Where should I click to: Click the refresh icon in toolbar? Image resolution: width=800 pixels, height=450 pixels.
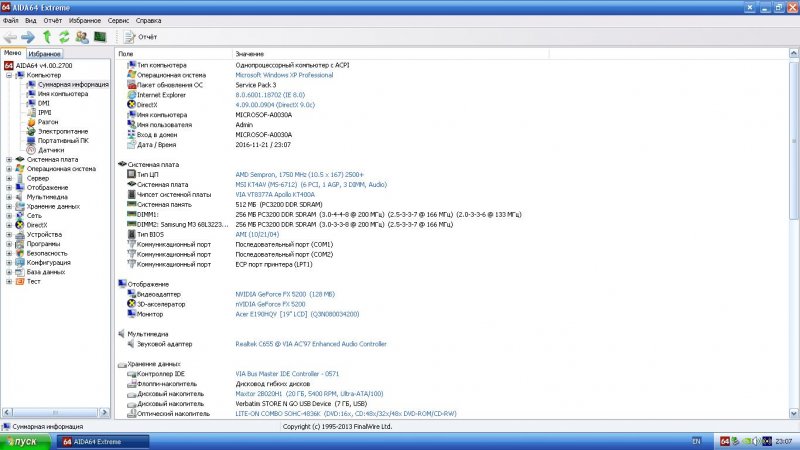tap(64, 37)
